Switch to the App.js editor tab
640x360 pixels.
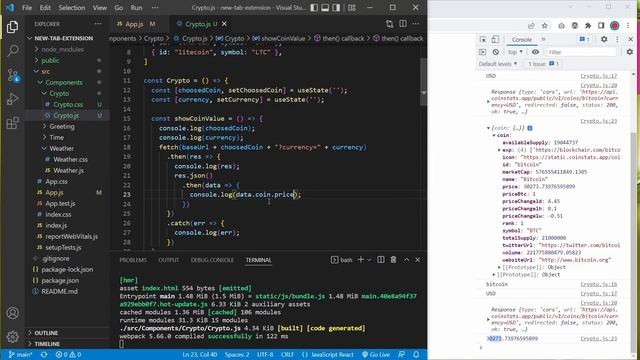(x=134, y=24)
